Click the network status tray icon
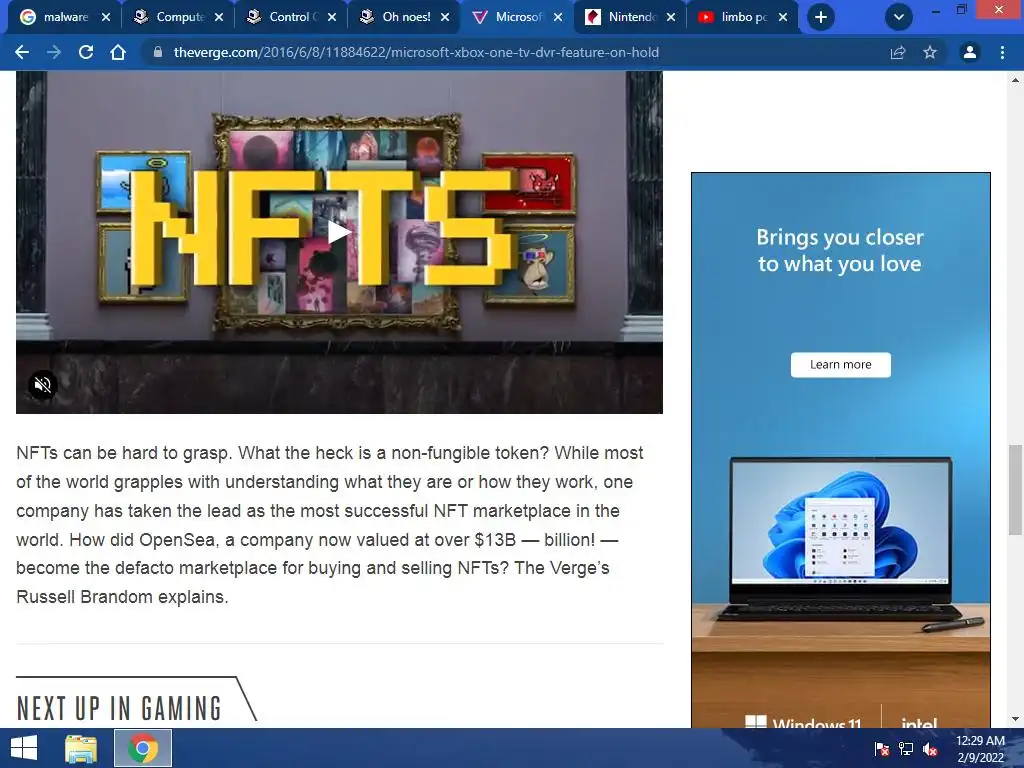 pyautogui.click(x=906, y=749)
